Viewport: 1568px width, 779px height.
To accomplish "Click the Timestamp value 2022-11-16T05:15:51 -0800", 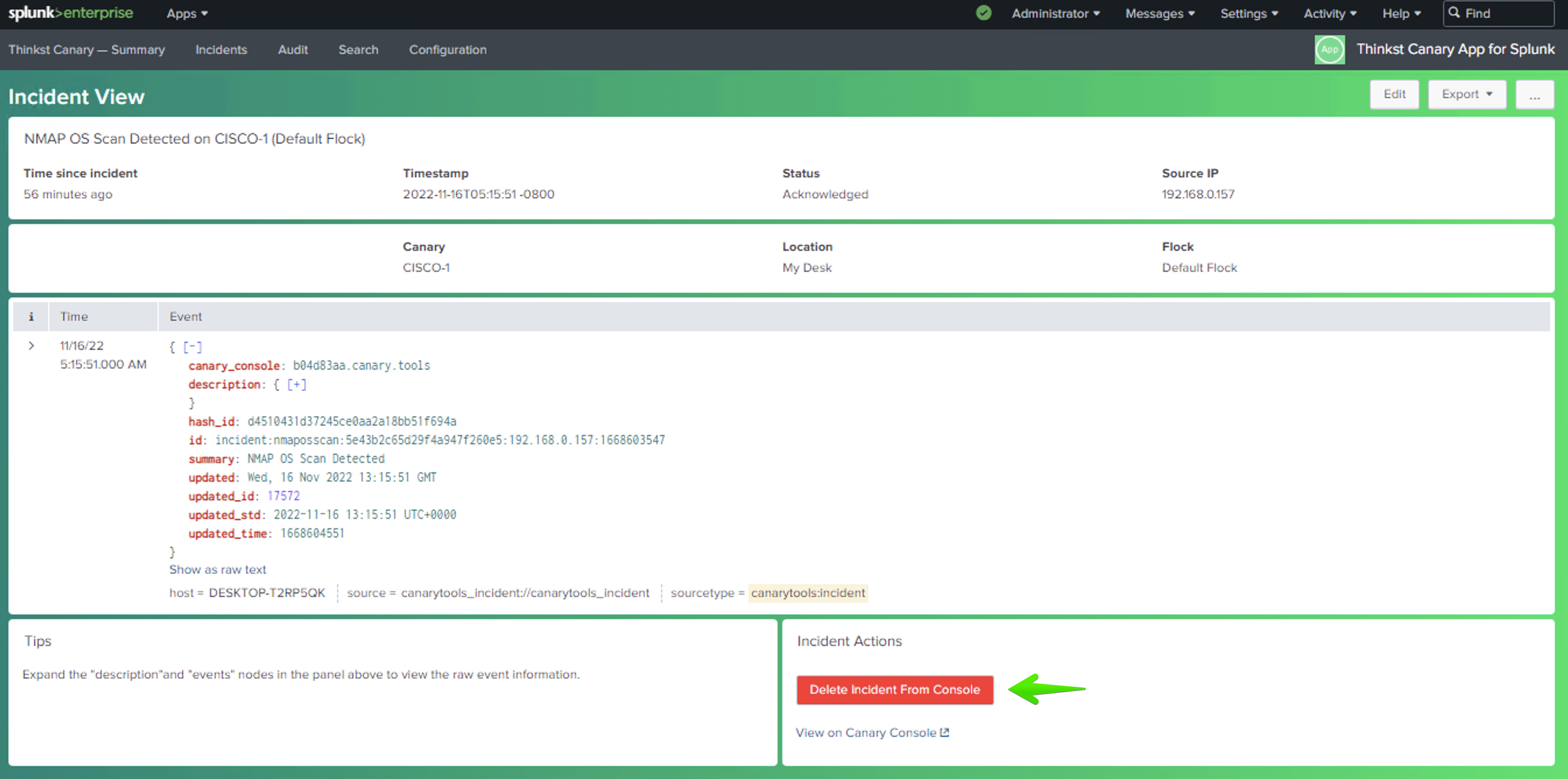I will pos(478,194).
